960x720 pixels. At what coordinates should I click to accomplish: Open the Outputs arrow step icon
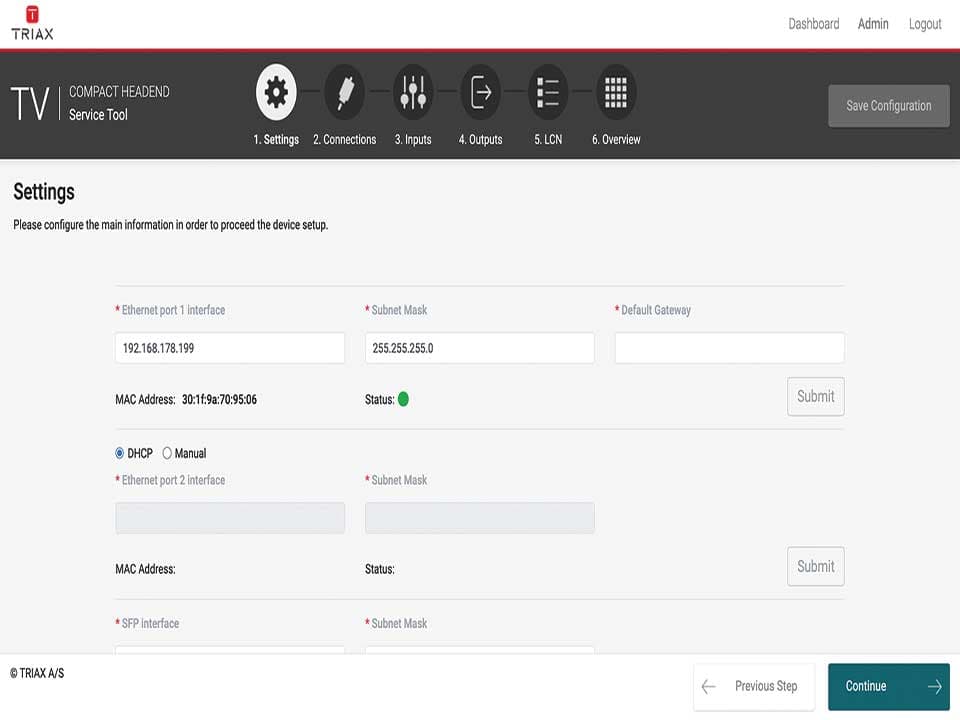pyautogui.click(x=480, y=93)
